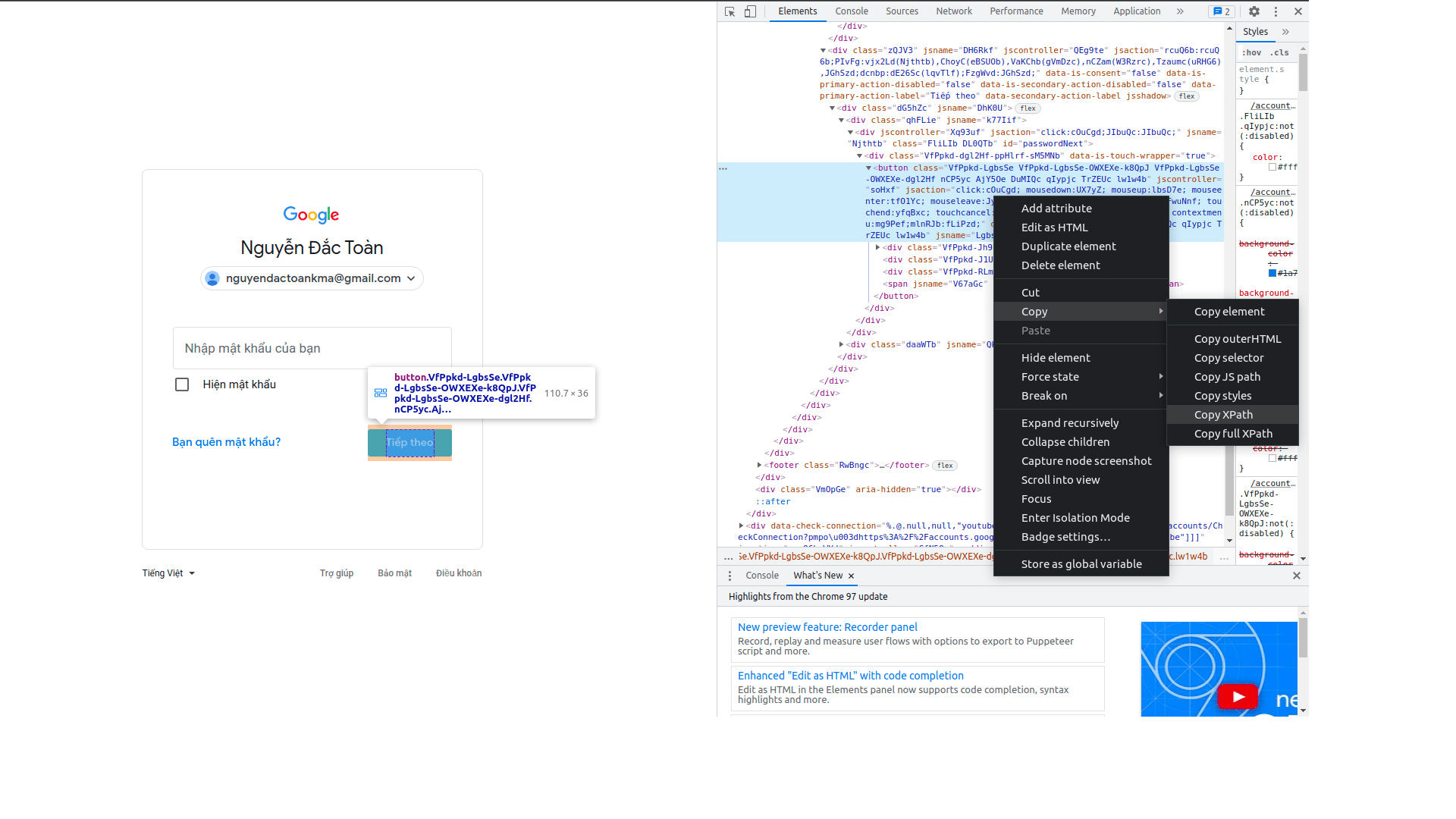Screen dimensions: 1456x819
Task: Click the password input field
Action: pyautogui.click(x=312, y=348)
